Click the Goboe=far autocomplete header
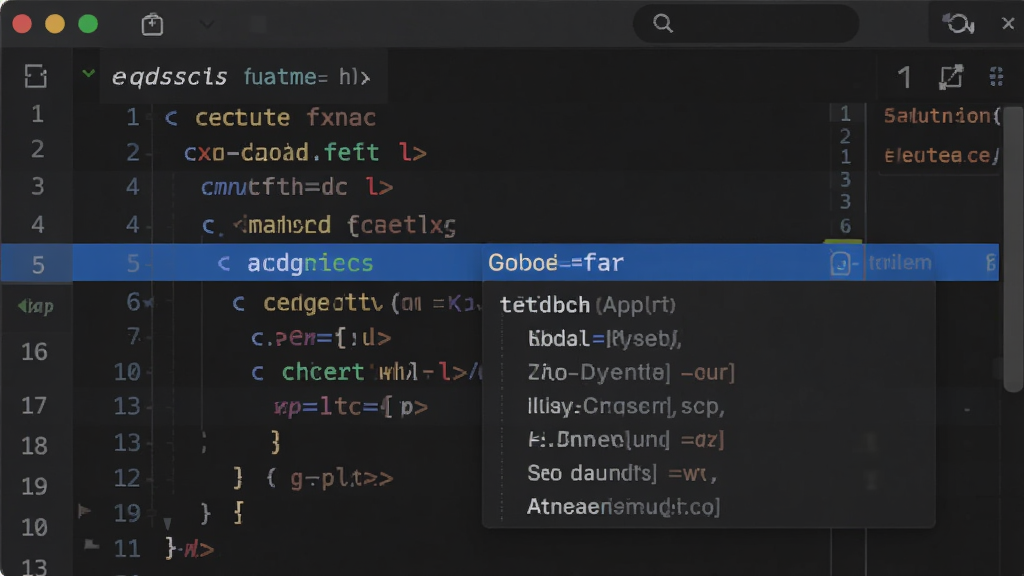 [556, 263]
